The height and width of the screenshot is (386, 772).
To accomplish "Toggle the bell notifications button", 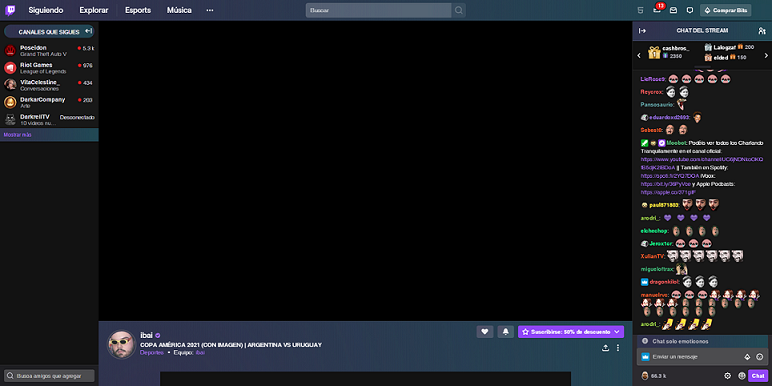I will click(506, 332).
